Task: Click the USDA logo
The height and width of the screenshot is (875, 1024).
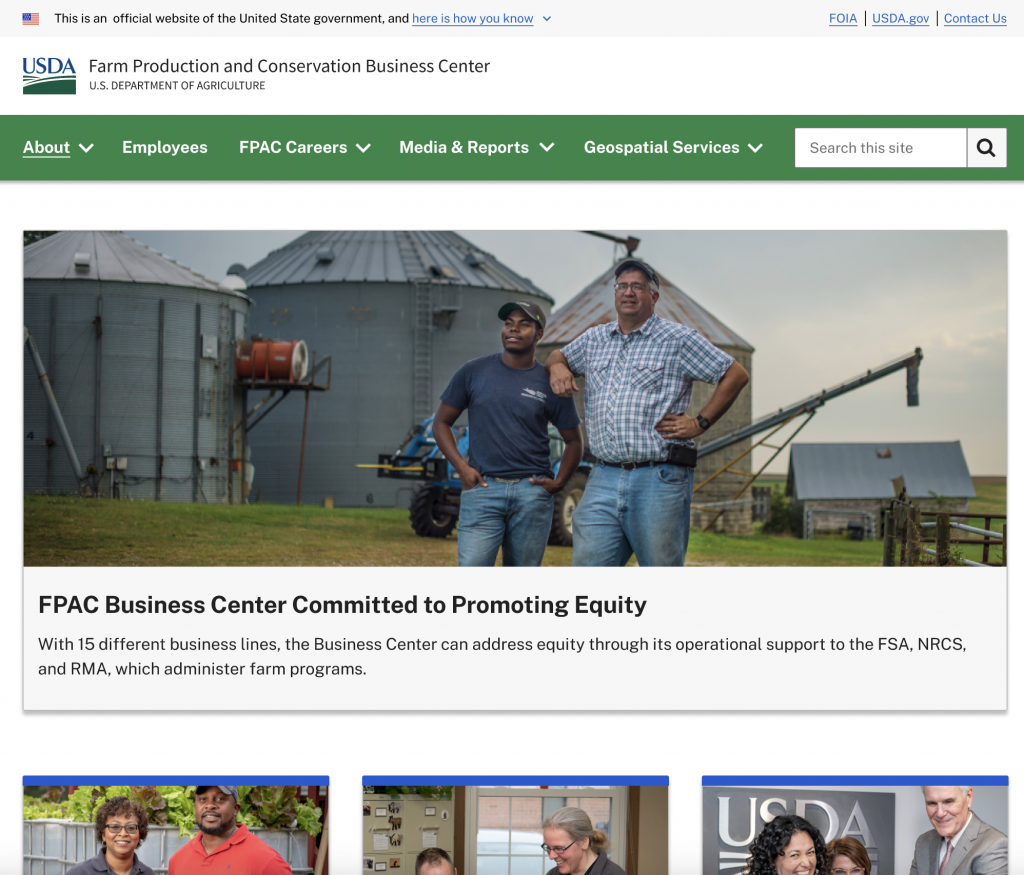Action: [x=49, y=76]
